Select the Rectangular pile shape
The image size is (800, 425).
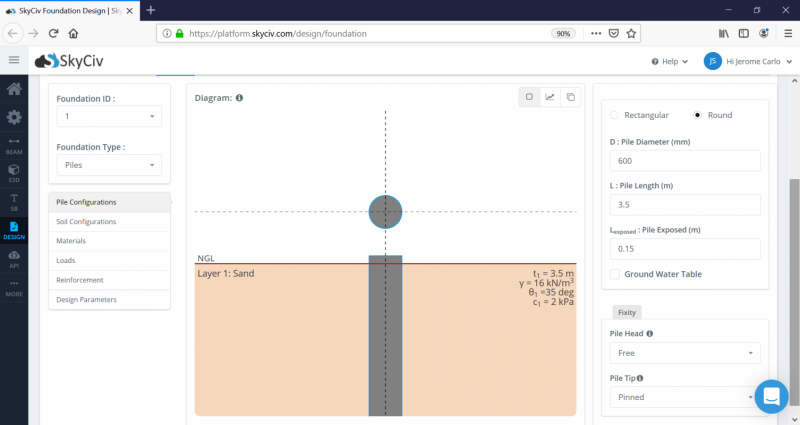[614, 115]
